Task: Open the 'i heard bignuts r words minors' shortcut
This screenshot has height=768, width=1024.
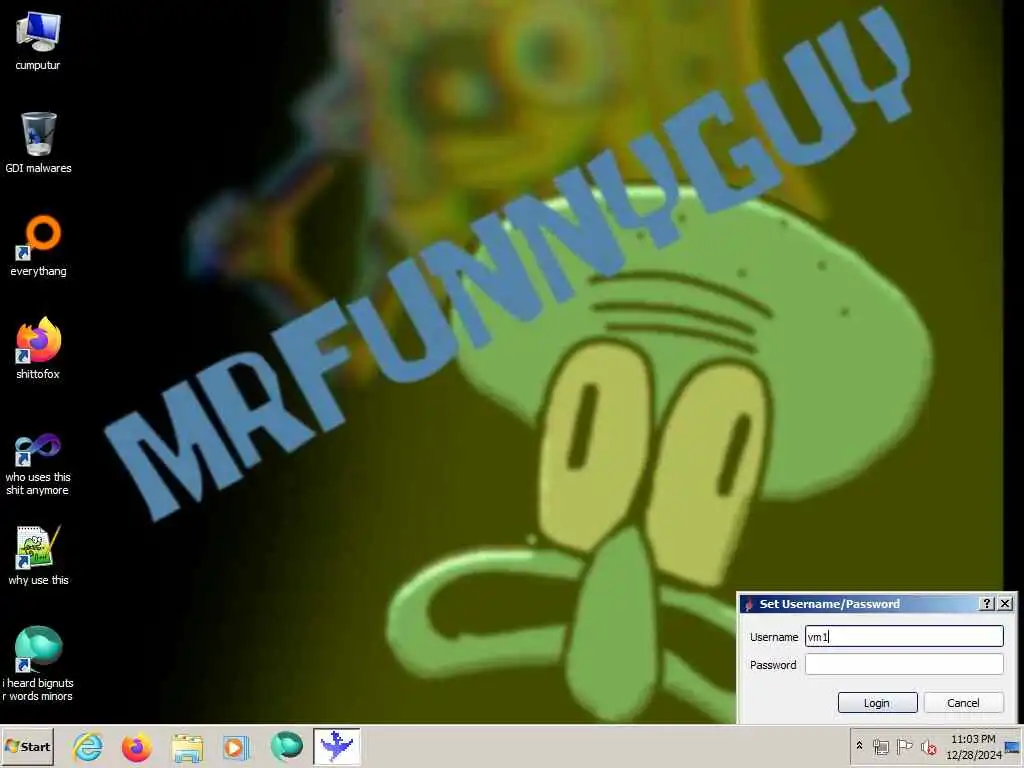Action: point(38,664)
